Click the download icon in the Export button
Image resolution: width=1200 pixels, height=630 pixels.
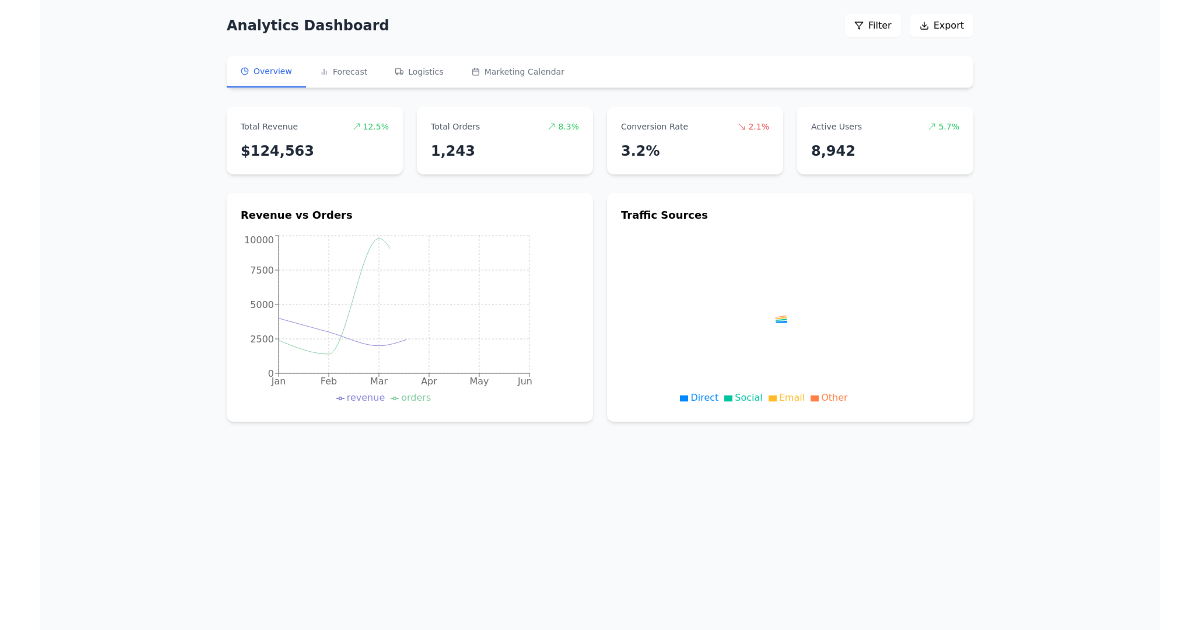[923, 25]
